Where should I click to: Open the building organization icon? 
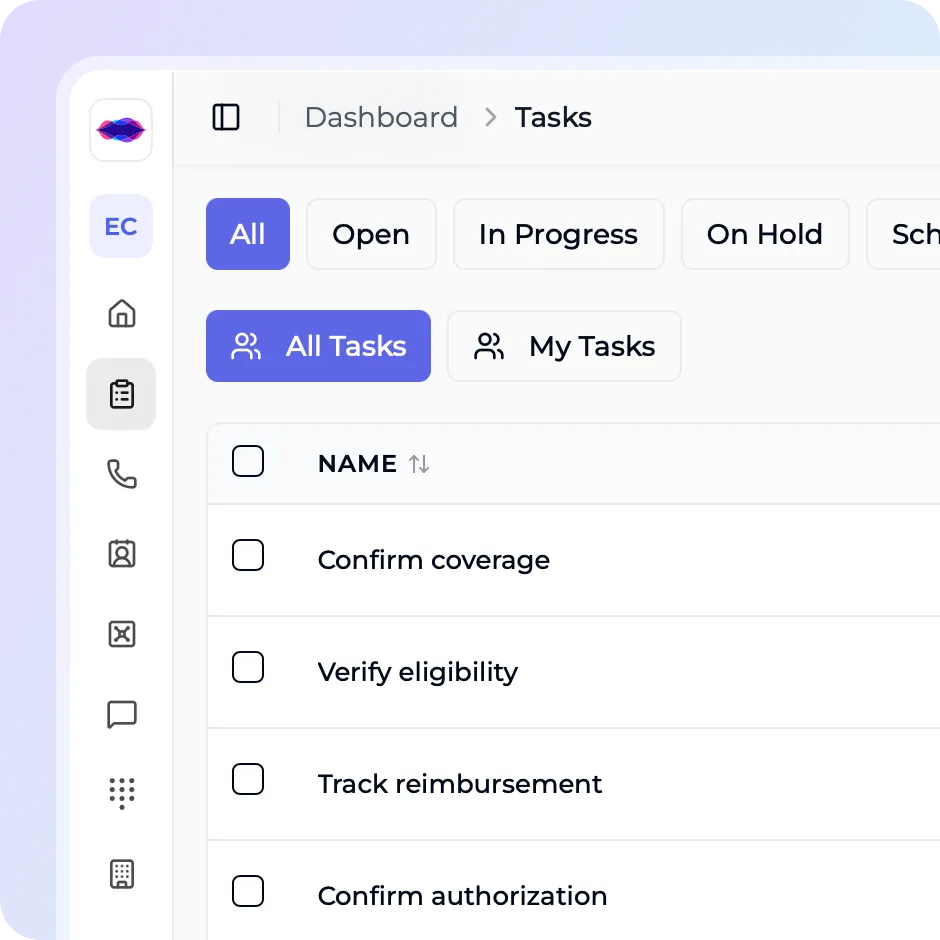(122, 874)
